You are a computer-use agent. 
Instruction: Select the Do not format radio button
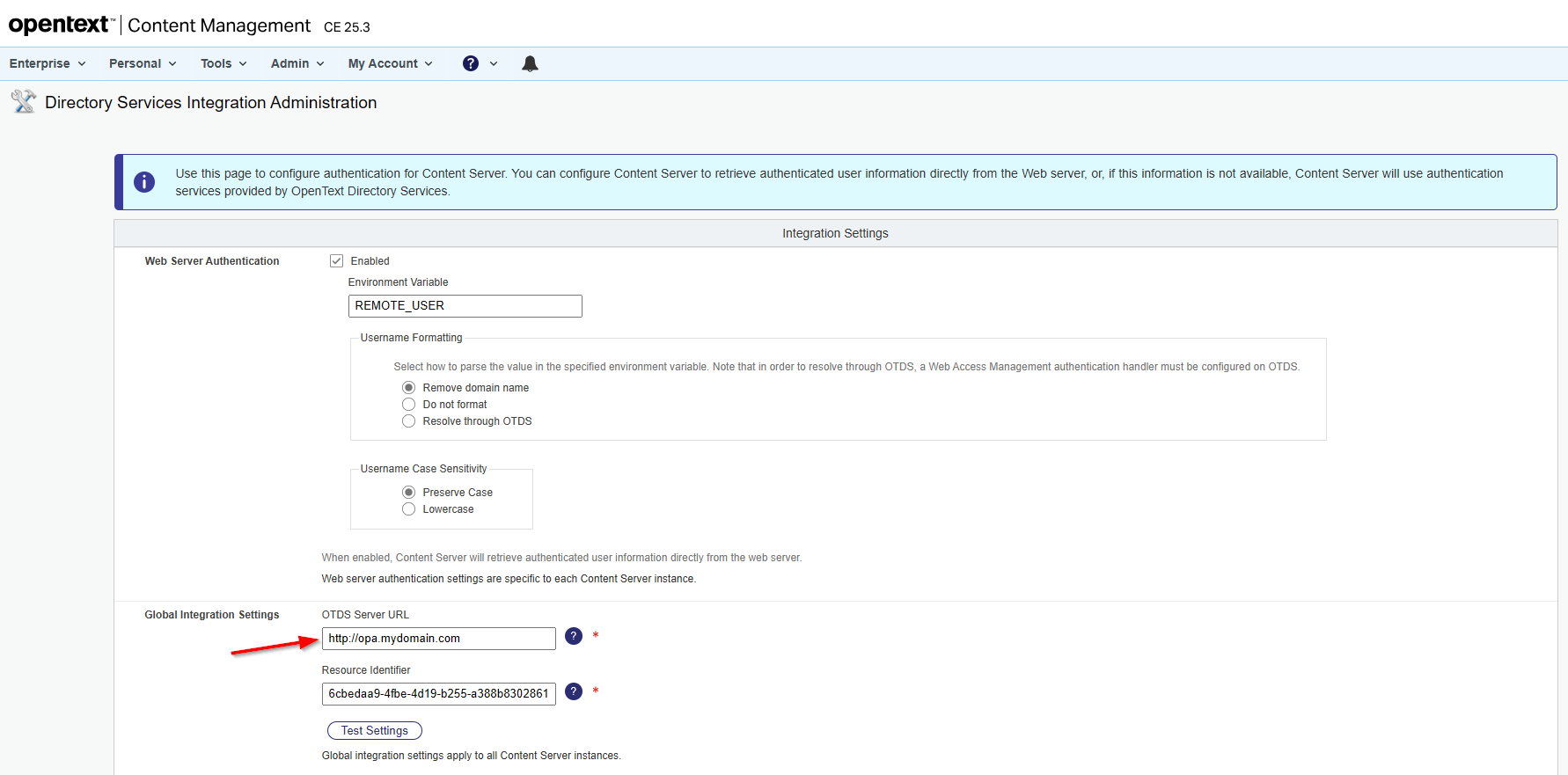pos(408,405)
